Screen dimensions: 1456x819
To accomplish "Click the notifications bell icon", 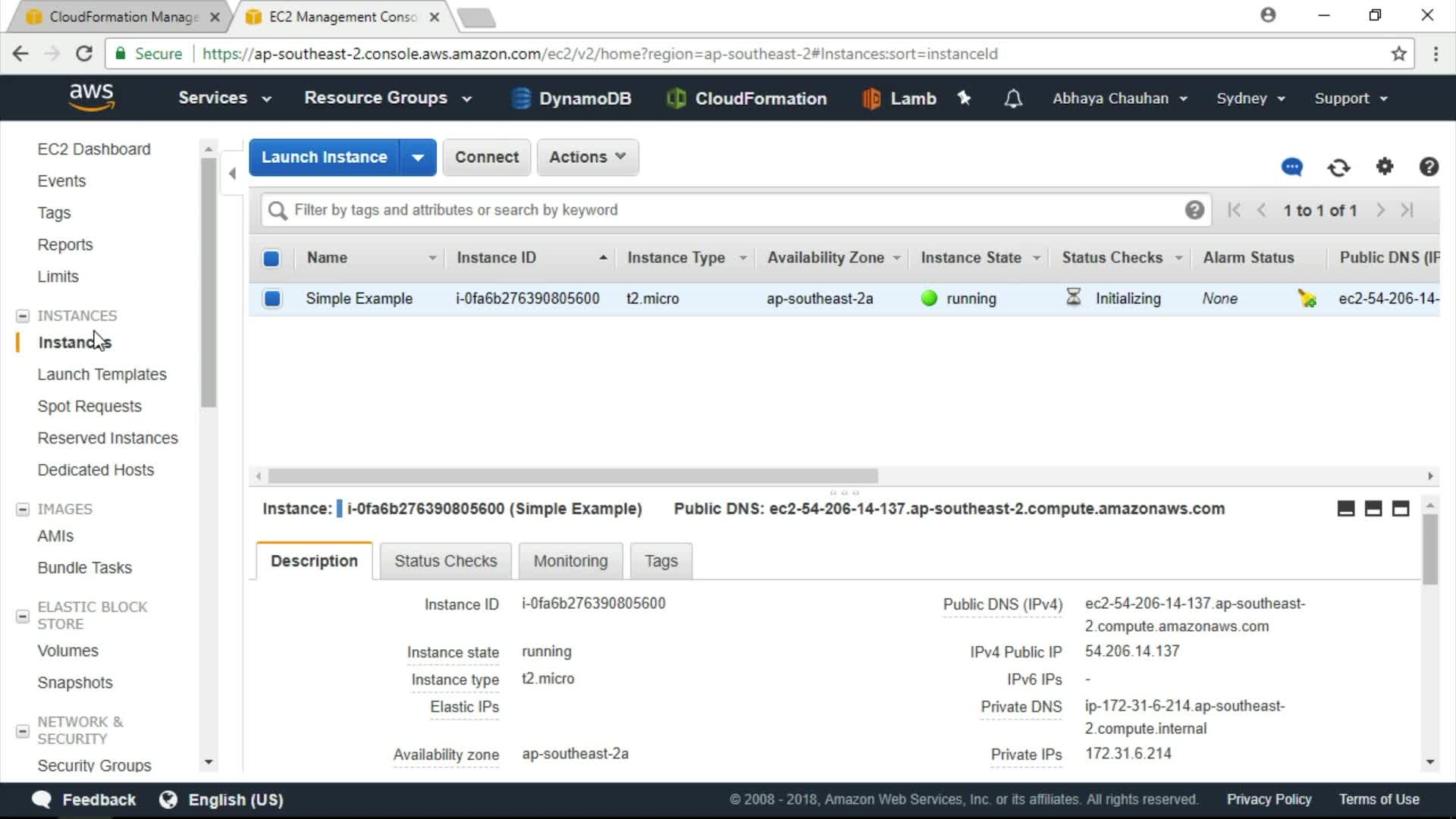I will pyautogui.click(x=1013, y=99).
